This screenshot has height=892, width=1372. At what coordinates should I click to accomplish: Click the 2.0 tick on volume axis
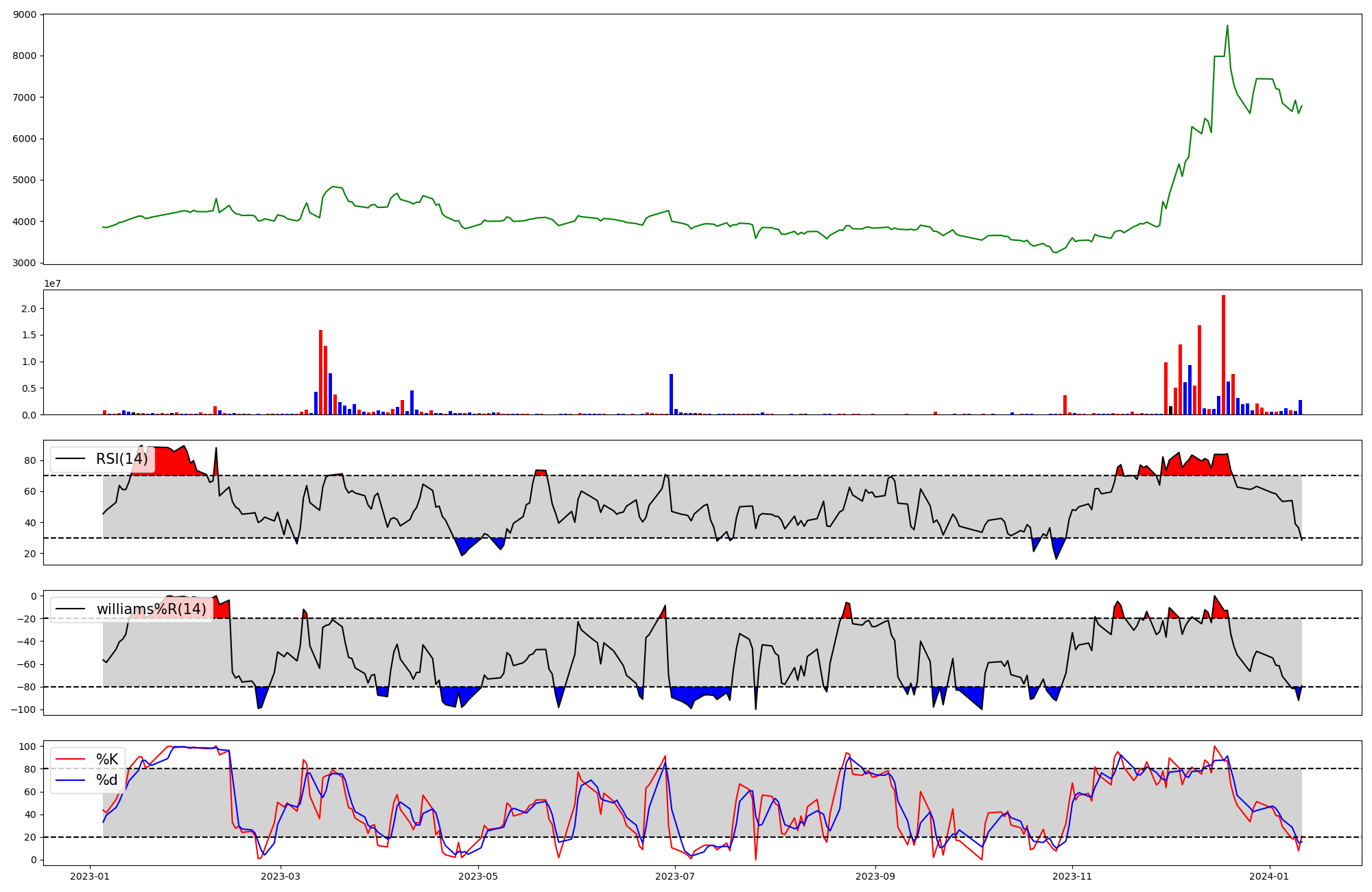coord(28,309)
